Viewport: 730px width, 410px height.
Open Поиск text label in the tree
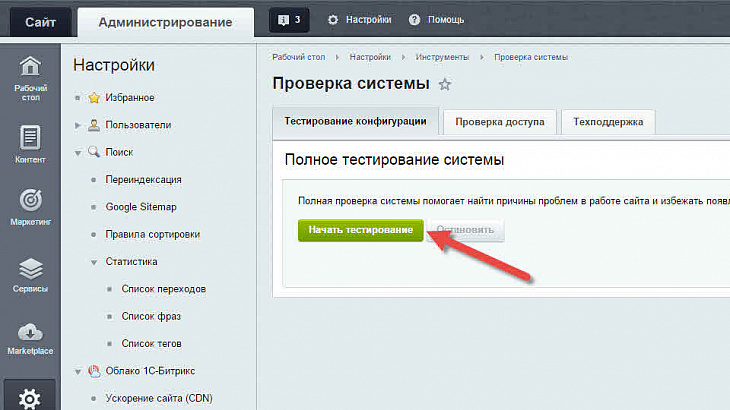coord(119,152)
